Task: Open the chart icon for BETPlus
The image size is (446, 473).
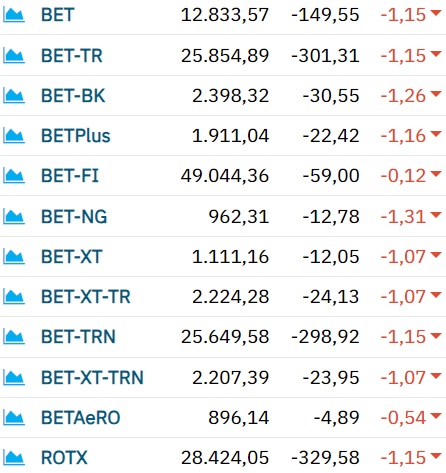Action: coord(14,136)
